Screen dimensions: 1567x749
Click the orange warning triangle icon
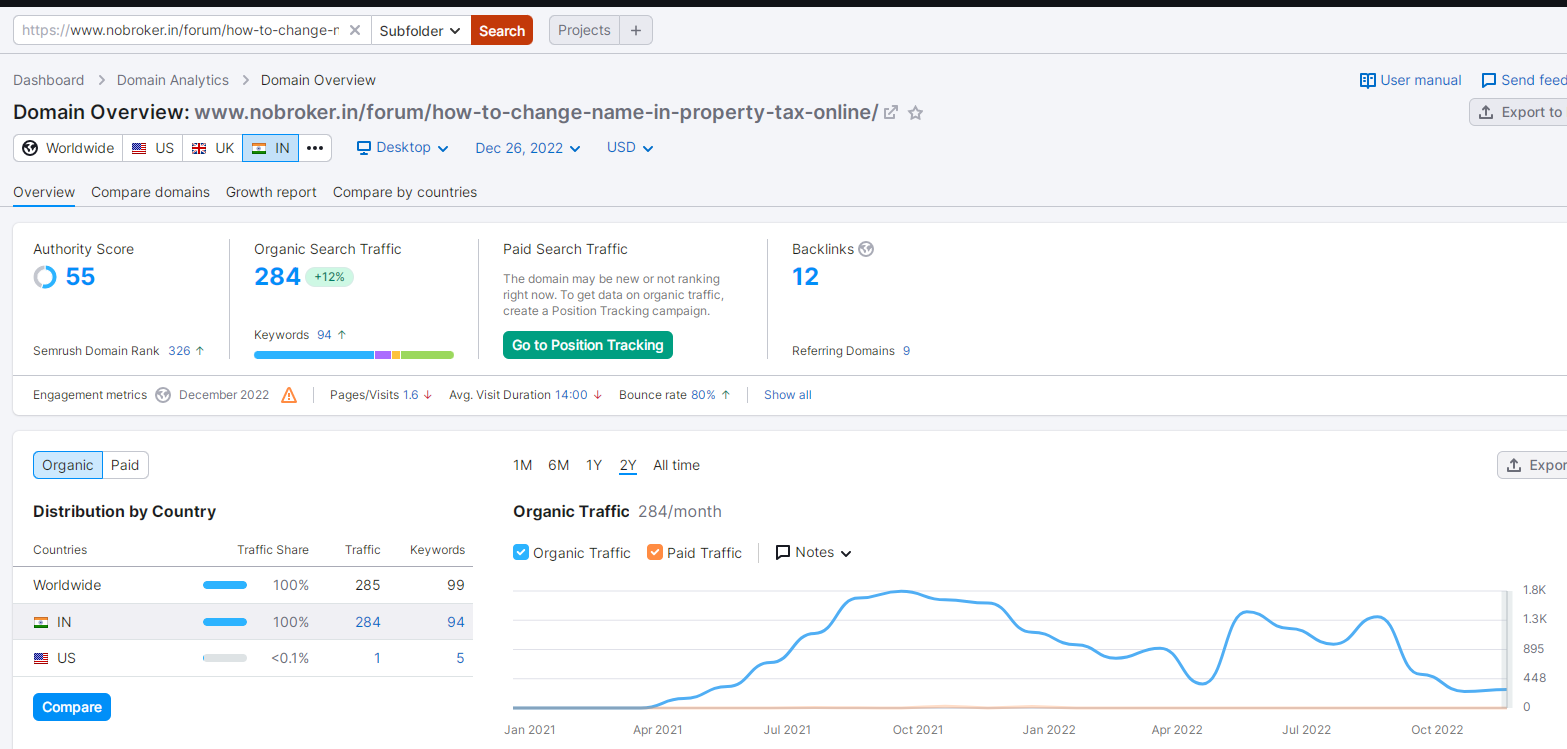pyautogui.click(x=289, y=395)
